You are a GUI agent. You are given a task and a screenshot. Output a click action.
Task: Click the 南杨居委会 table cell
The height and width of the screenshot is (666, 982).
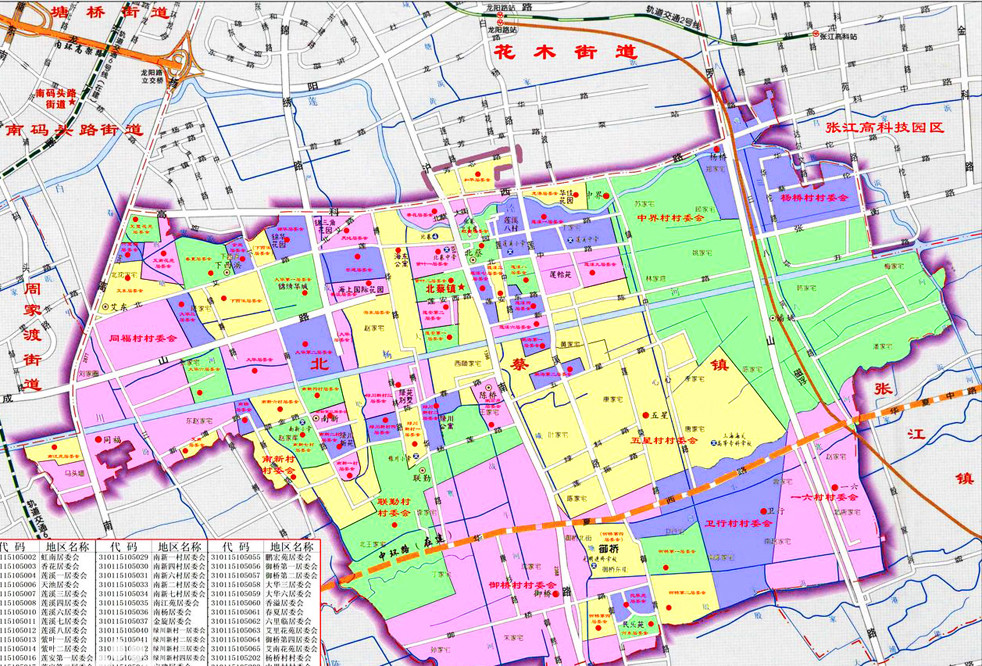[x=172, y=612]
